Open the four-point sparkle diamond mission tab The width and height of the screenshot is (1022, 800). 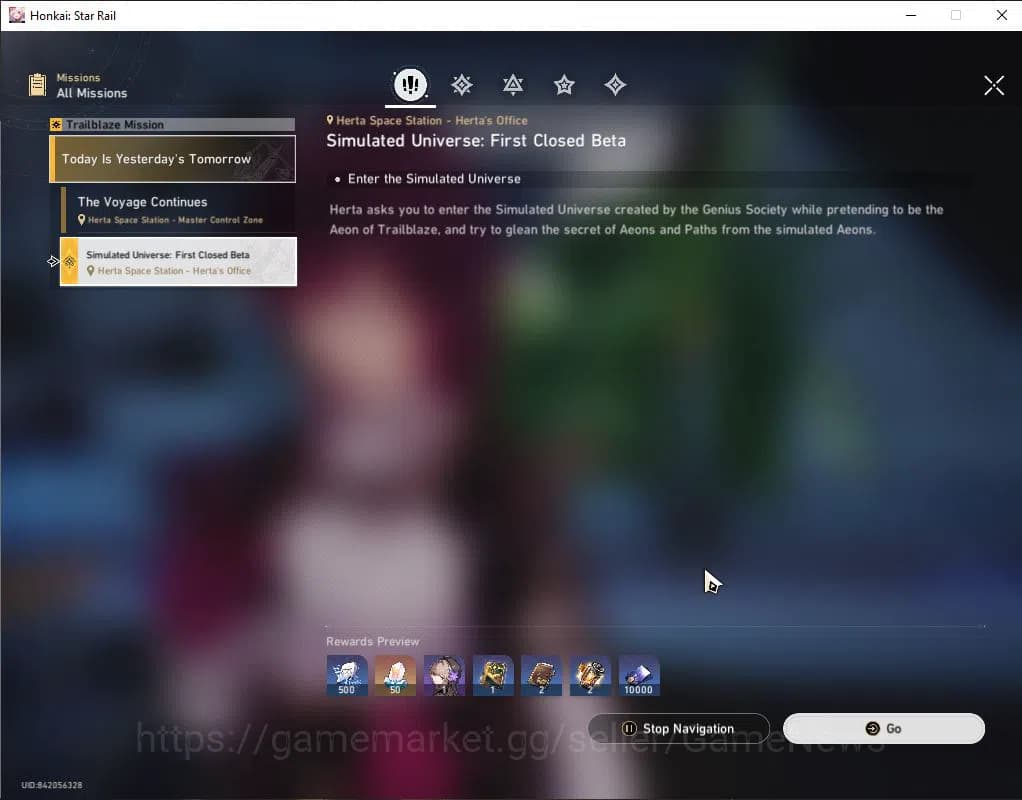click(x=461, y=85)
